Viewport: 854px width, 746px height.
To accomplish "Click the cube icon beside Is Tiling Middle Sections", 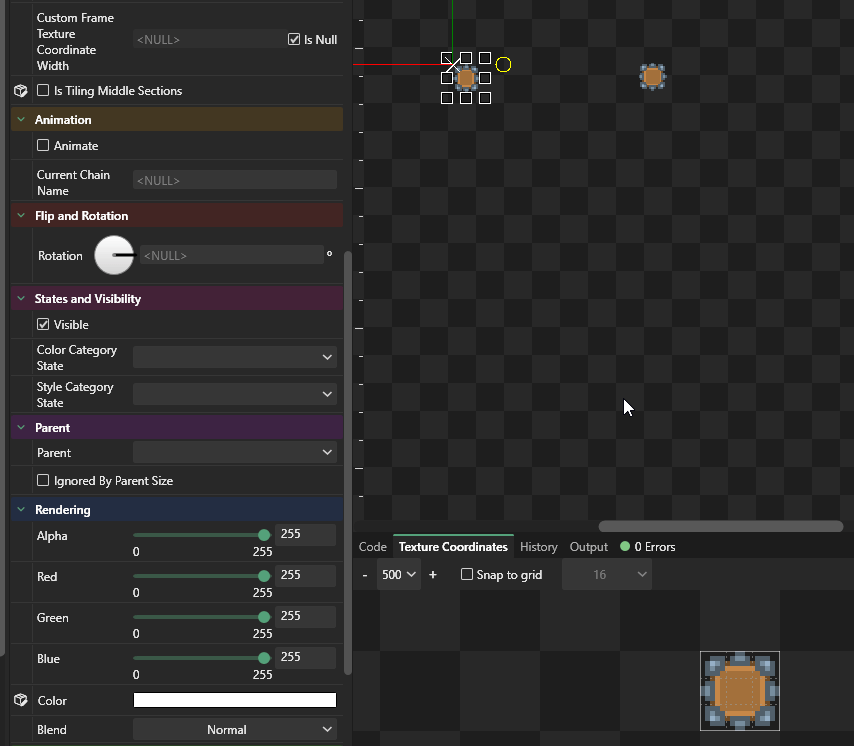I will [x=20, y=91].
